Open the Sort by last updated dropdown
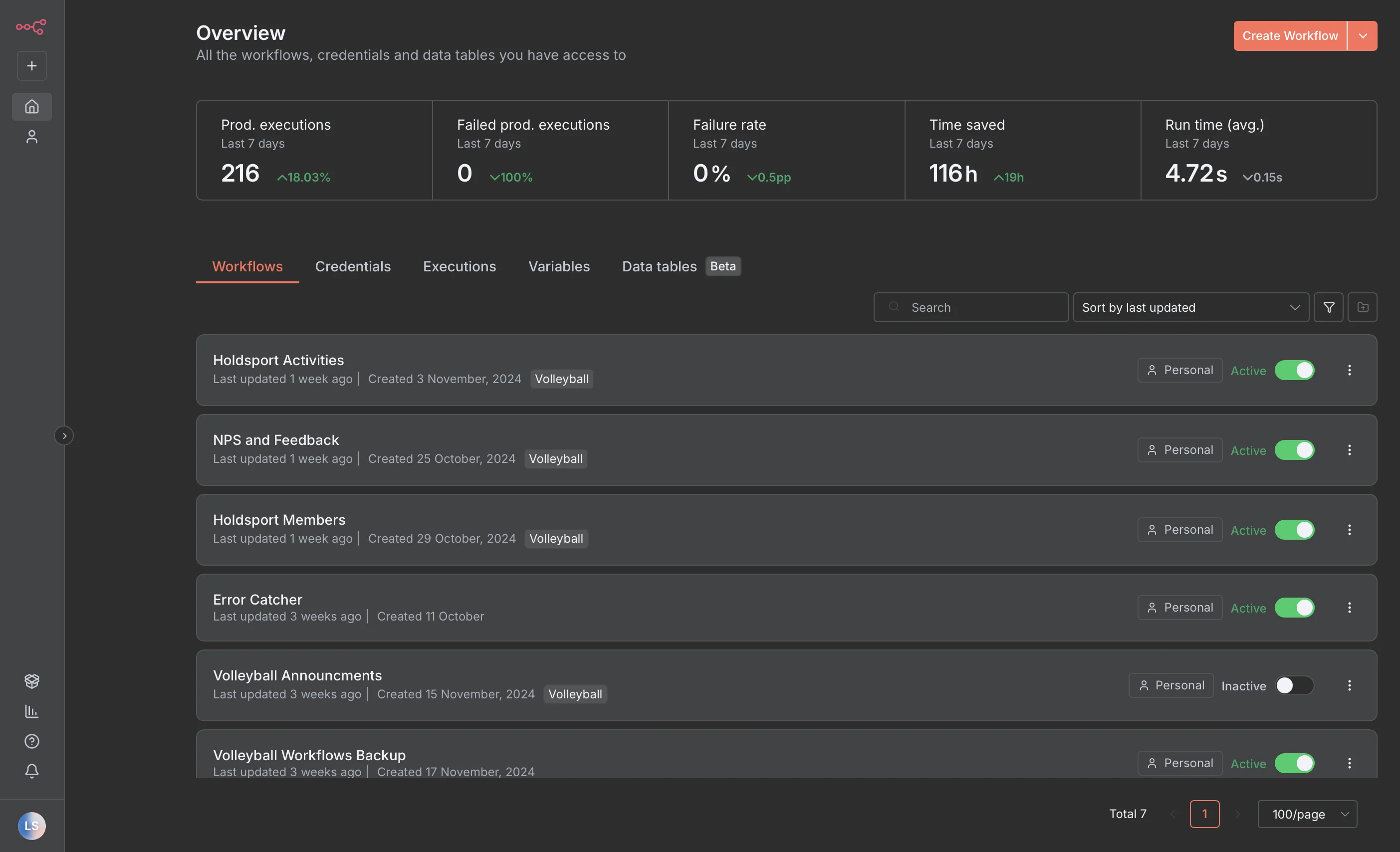Screen dimensions: 1400x852 [1190, 307]
